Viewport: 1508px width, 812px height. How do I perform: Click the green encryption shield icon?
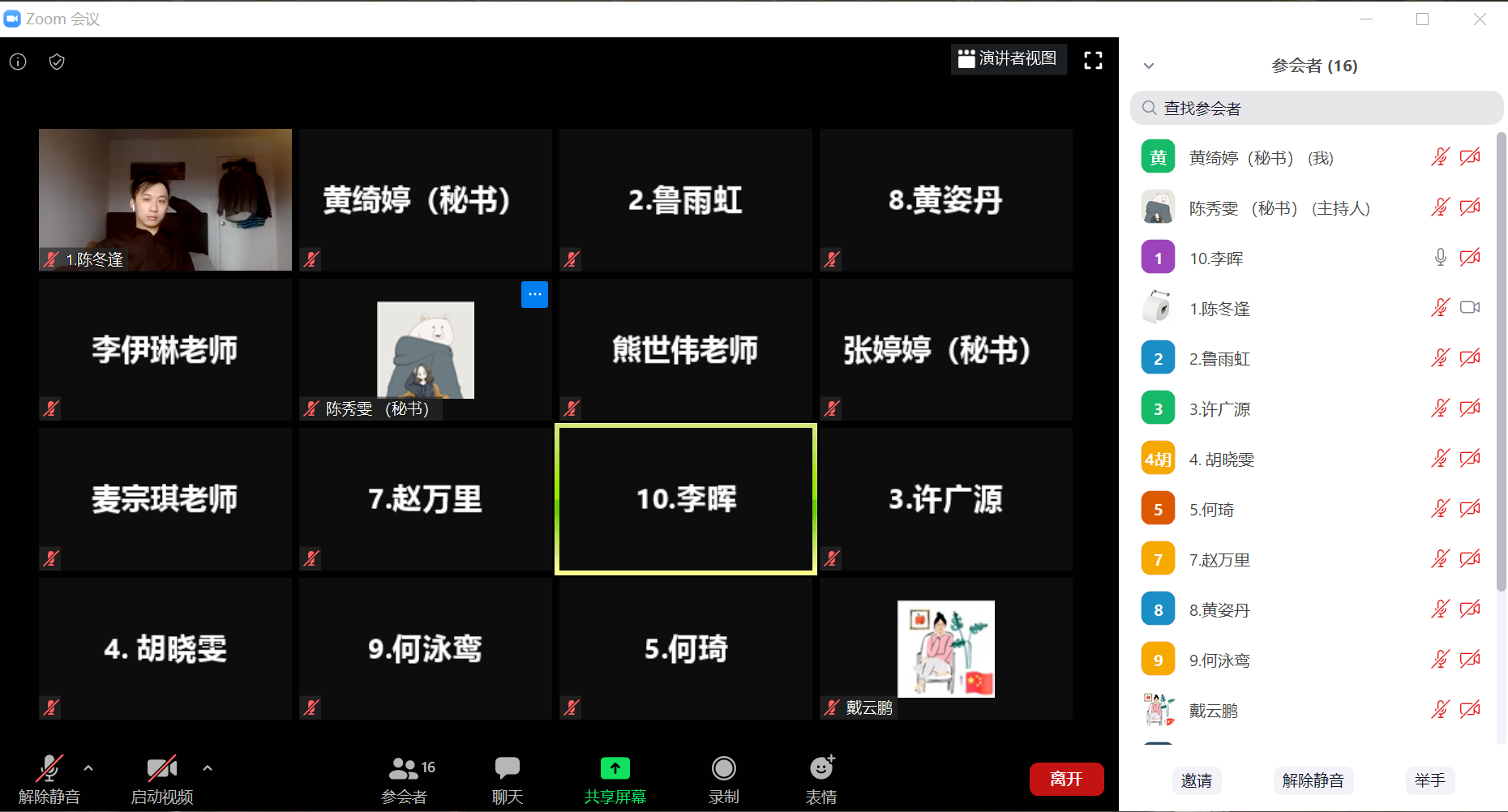pyautogui.click(x=57, y=62)
